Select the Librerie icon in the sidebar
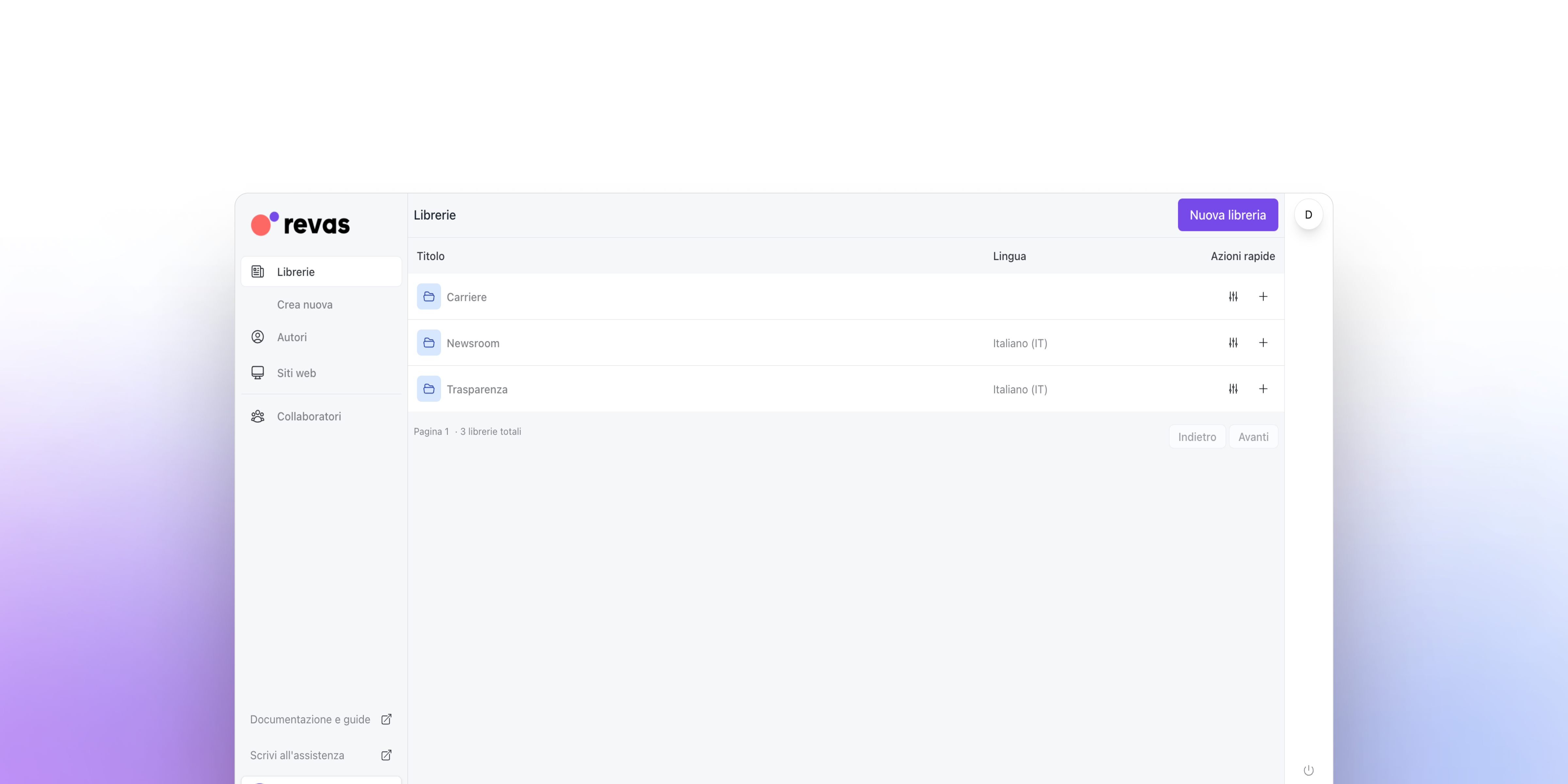The width and height of the screenshot is (1568, 784). pyautogui.click(x=257, y=271)
